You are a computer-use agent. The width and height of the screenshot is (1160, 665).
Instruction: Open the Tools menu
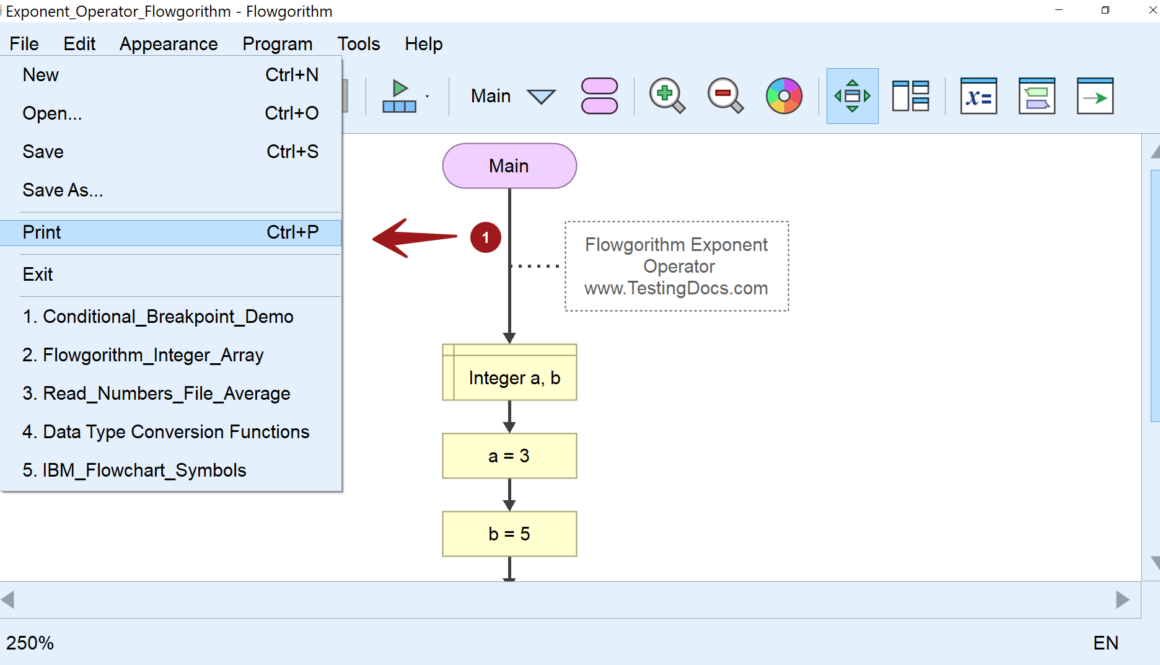tap(359, 44)
